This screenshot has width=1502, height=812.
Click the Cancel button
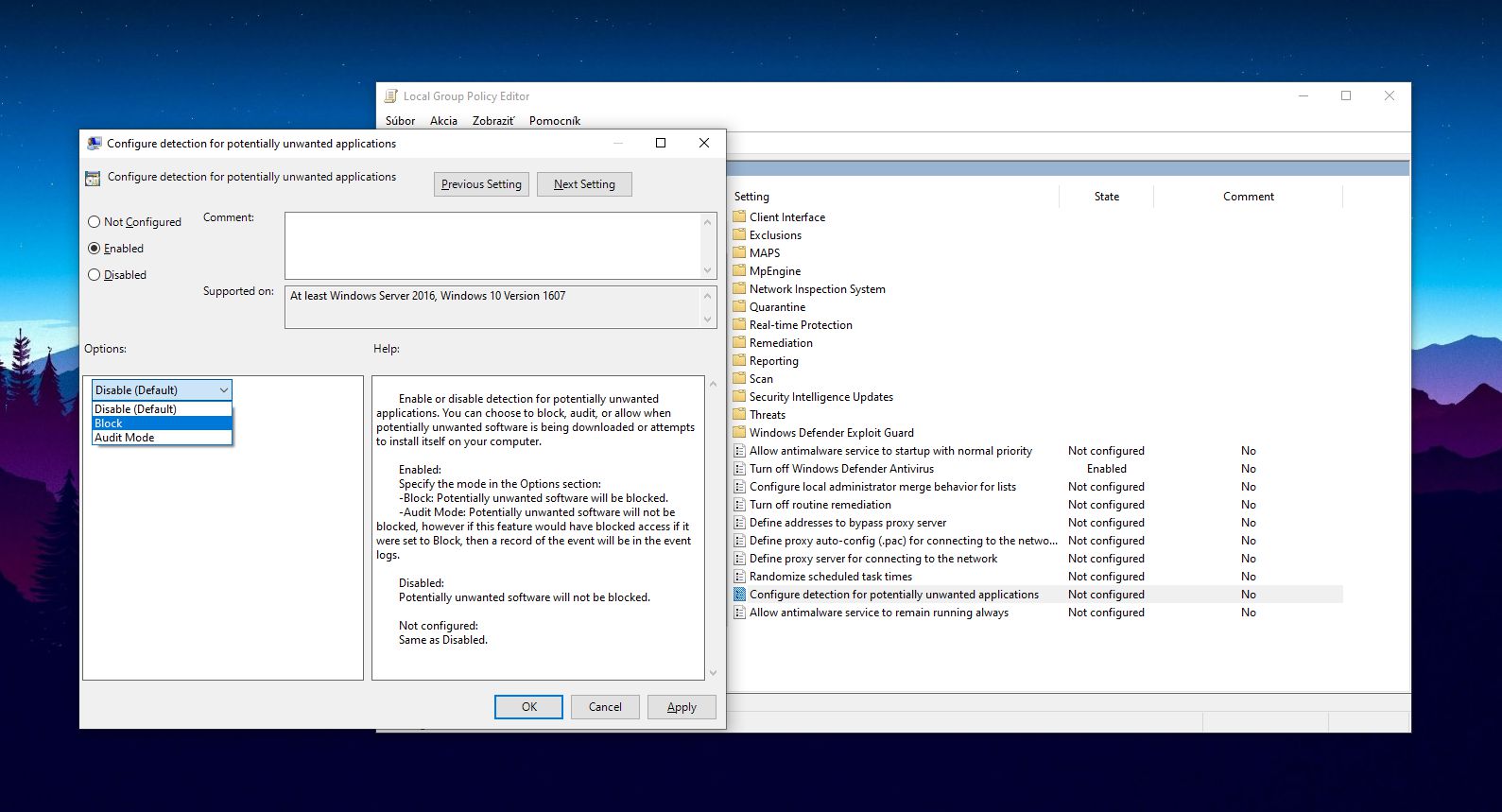point(605,707)
